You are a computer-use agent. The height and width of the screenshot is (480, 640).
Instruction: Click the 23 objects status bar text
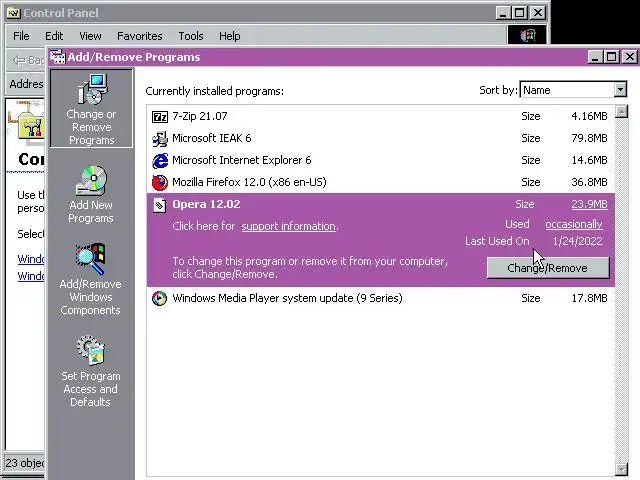click(x=24, y=463)
